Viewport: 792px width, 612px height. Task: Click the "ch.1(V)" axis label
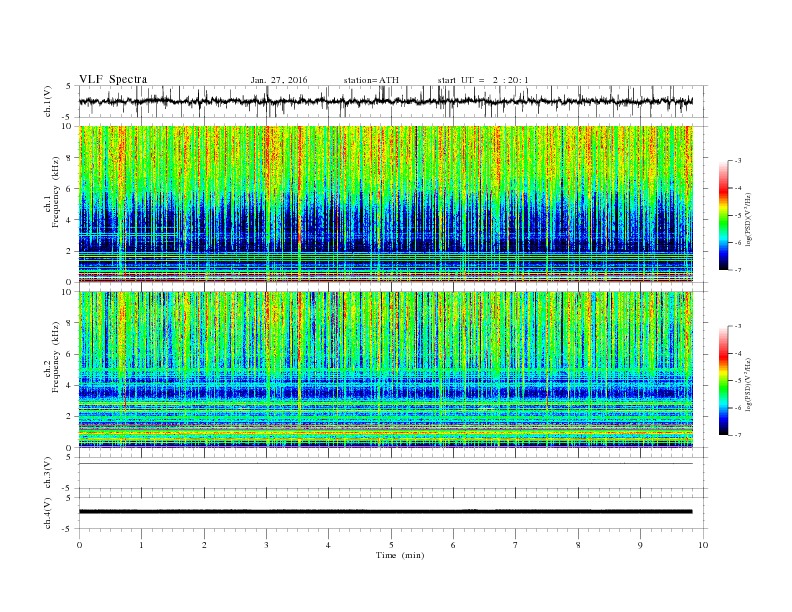point(48,103)
